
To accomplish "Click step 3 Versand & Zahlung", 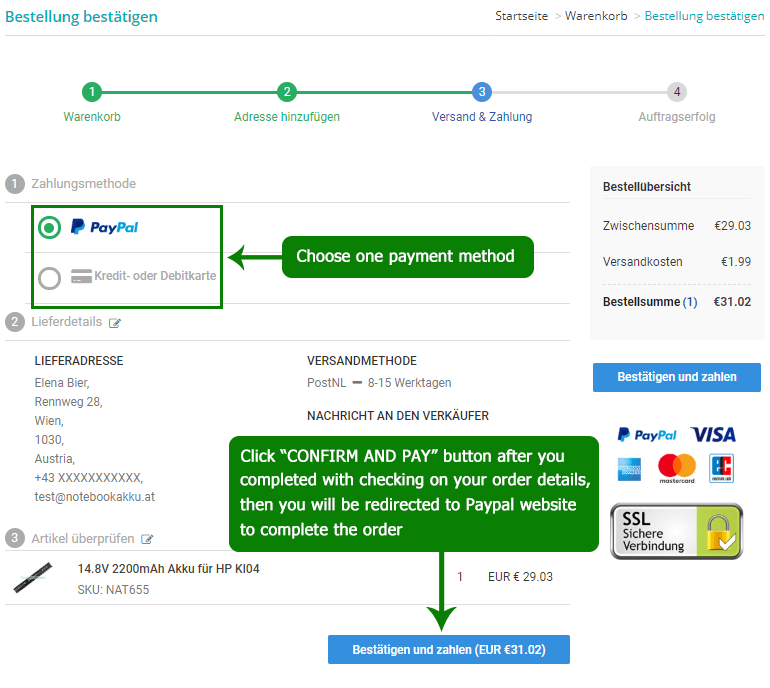I will pyautogui.click(x=482, y=92).
